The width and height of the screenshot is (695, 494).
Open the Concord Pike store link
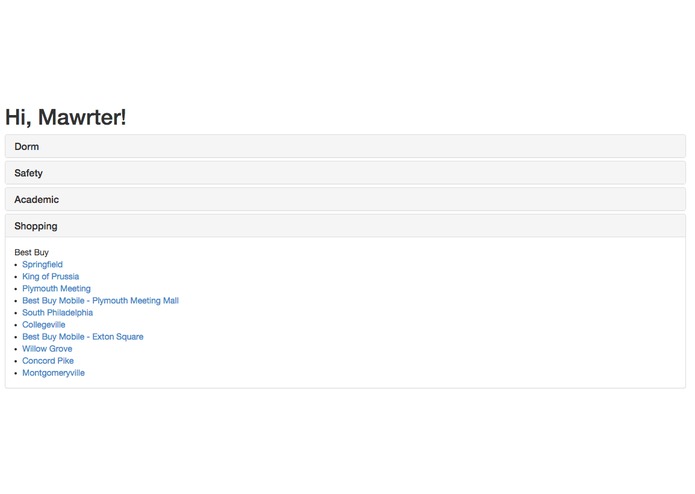(48, 361)
